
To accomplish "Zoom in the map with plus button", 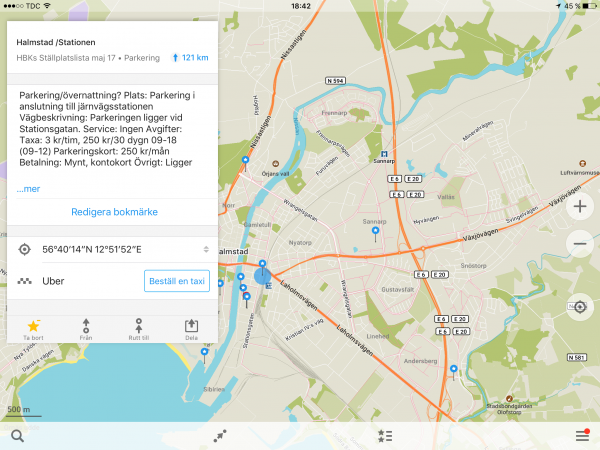I will click(x=580, y=208).
